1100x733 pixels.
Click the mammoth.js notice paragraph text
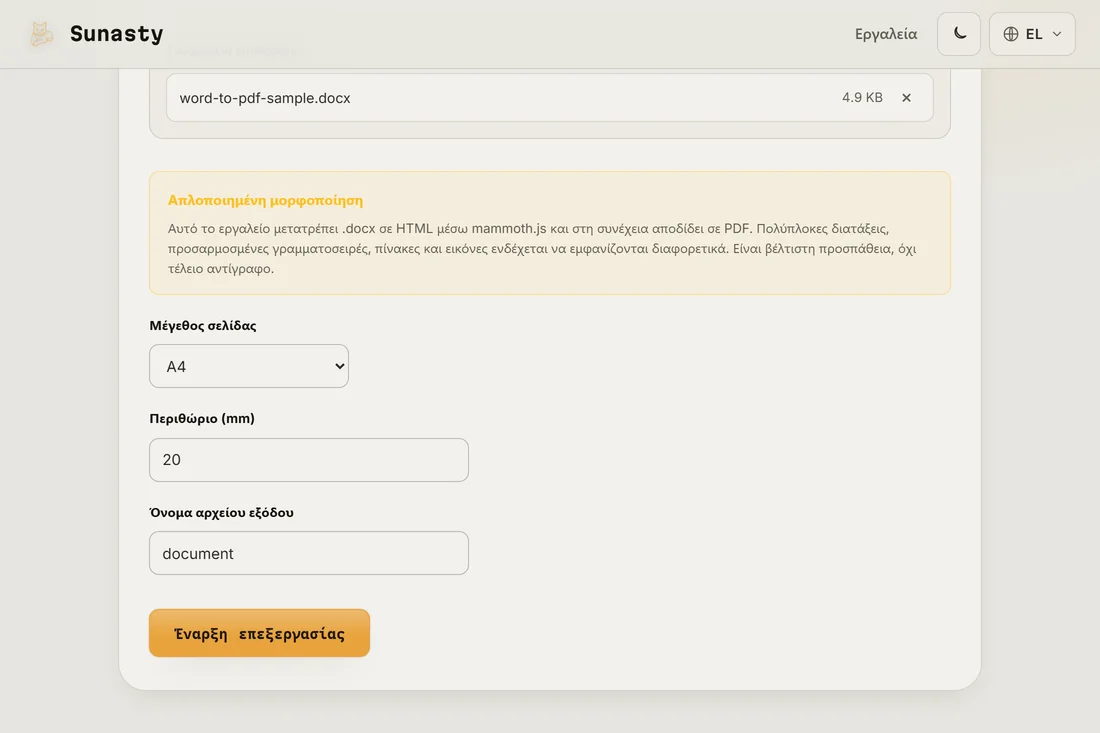coord(542,248)
